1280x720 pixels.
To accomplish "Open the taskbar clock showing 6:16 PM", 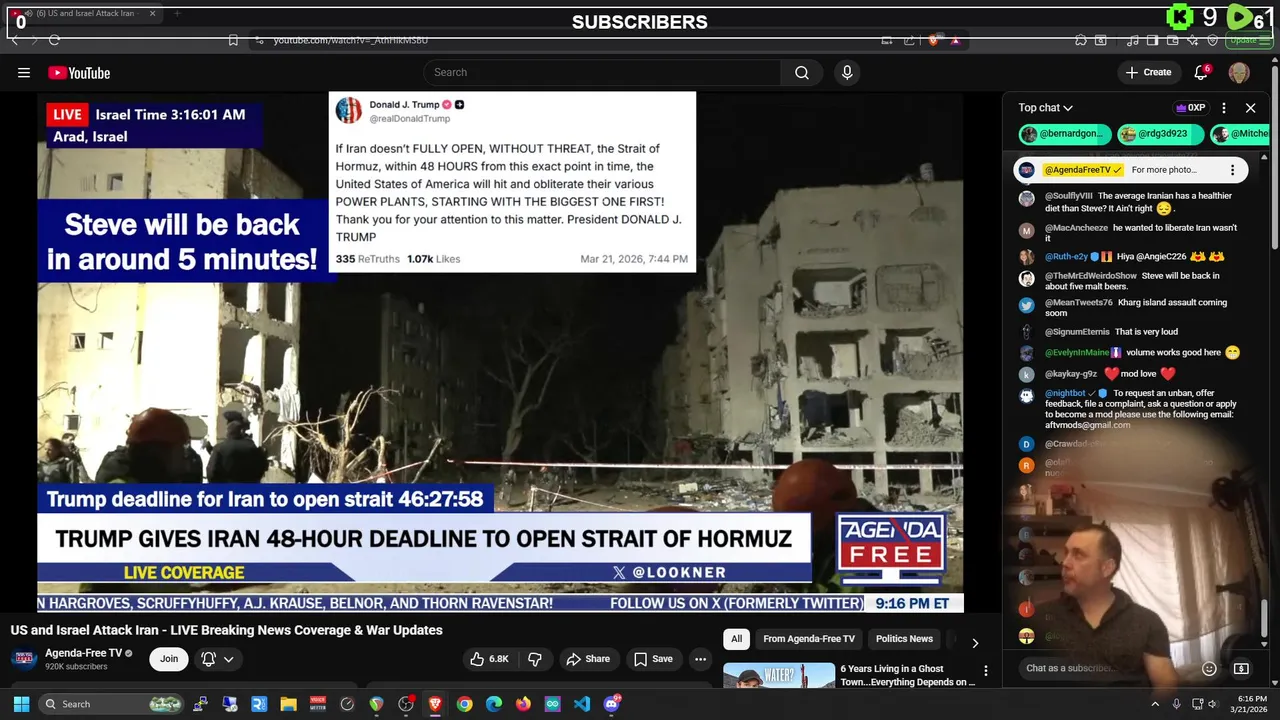I will point(1251,704).
